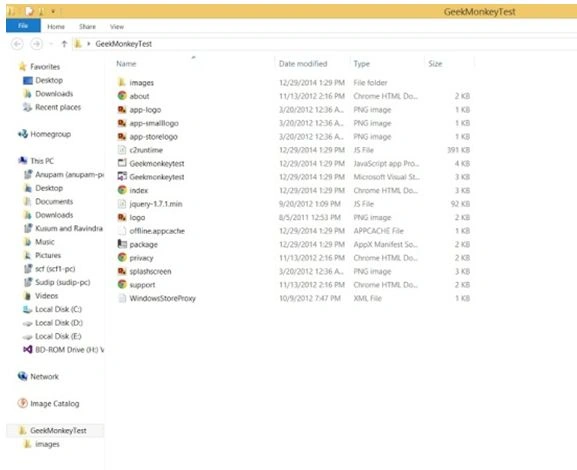Click the Chrome icon beside about
Screen dimensions: 577x470
pos(122,96)
